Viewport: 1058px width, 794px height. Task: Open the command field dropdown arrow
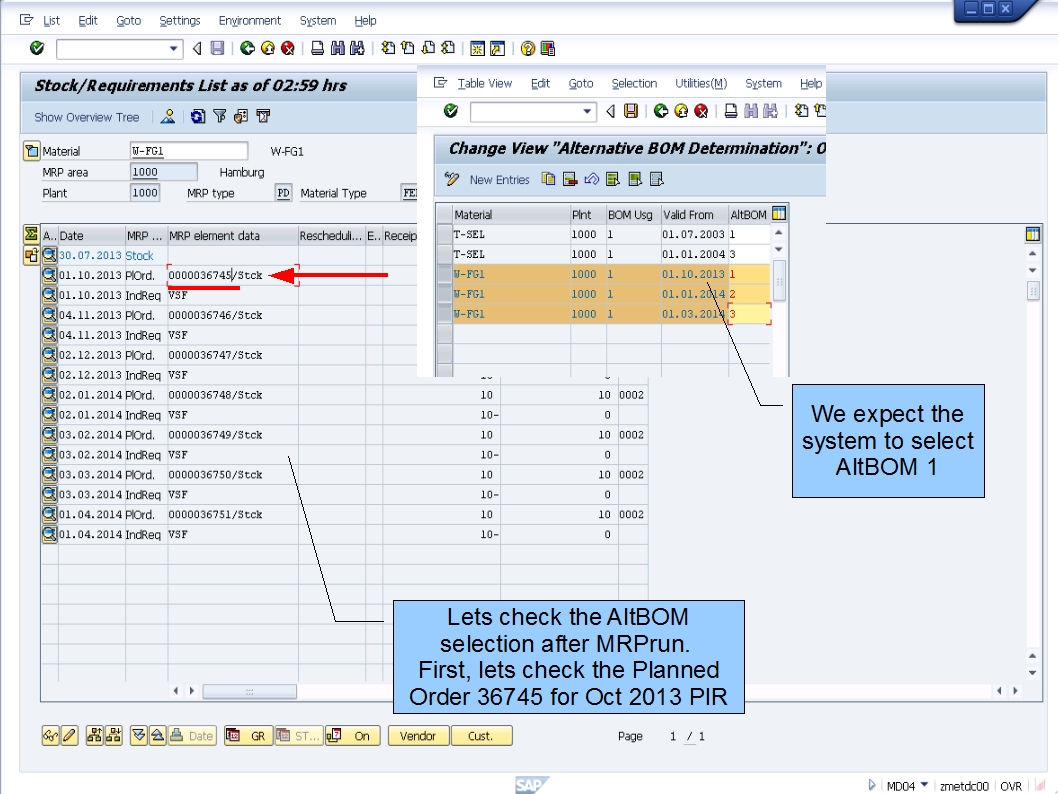click(x=174, y=48)
